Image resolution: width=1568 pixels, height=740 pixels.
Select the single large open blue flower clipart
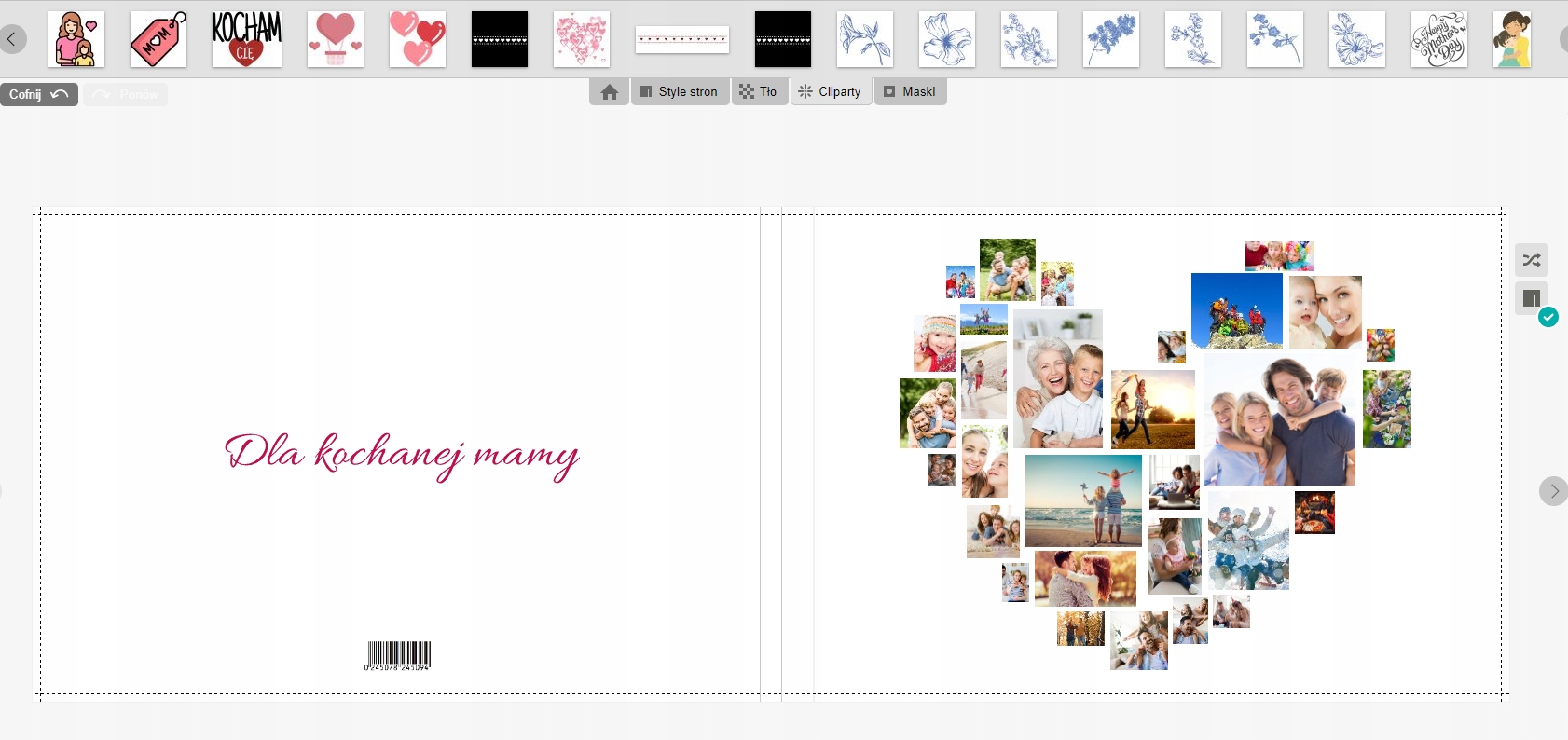947,39
